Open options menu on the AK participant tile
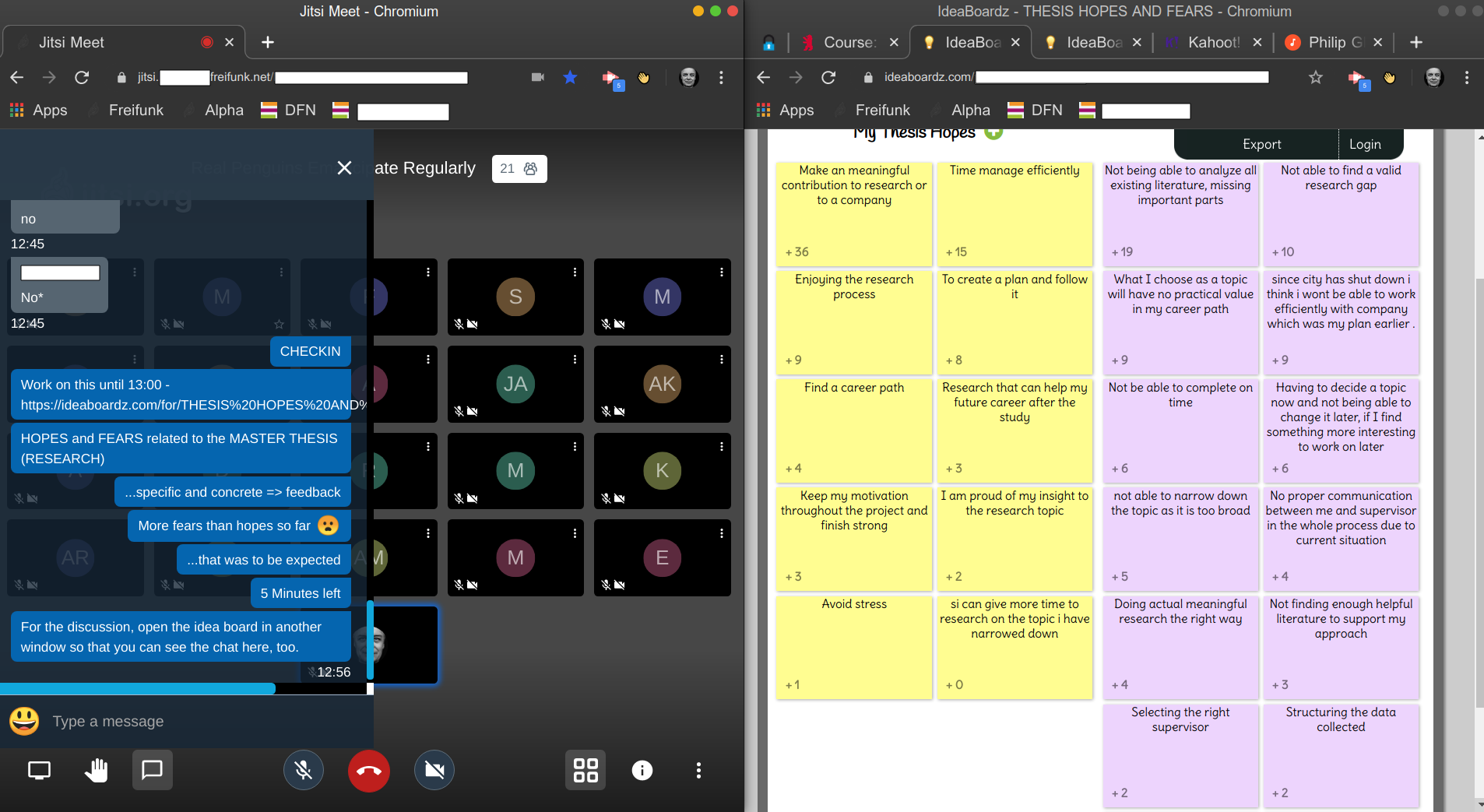The image size is (1484, 812). tap(723, 360)
